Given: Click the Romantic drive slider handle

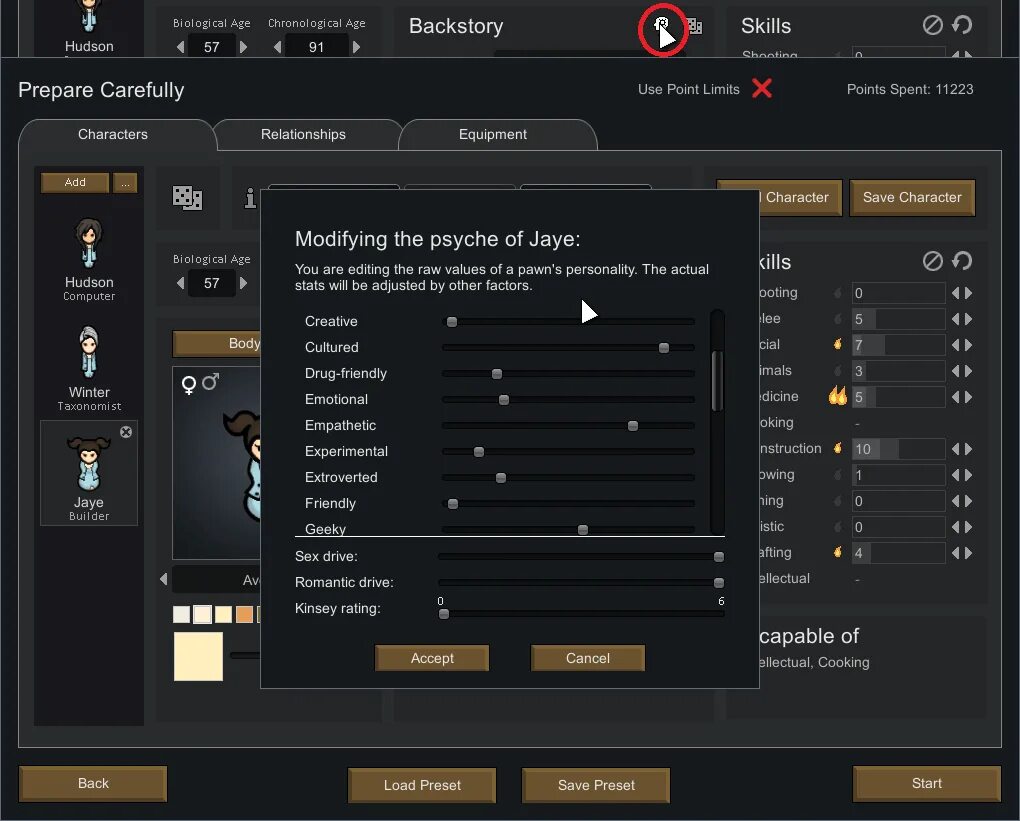Looking at the screenshot, I should click(x=719, y=582).
